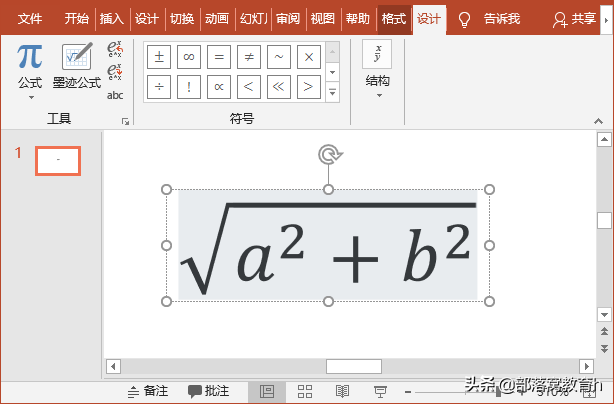
Task: Switch to professional equation format
Action: (x=115, y=49)
